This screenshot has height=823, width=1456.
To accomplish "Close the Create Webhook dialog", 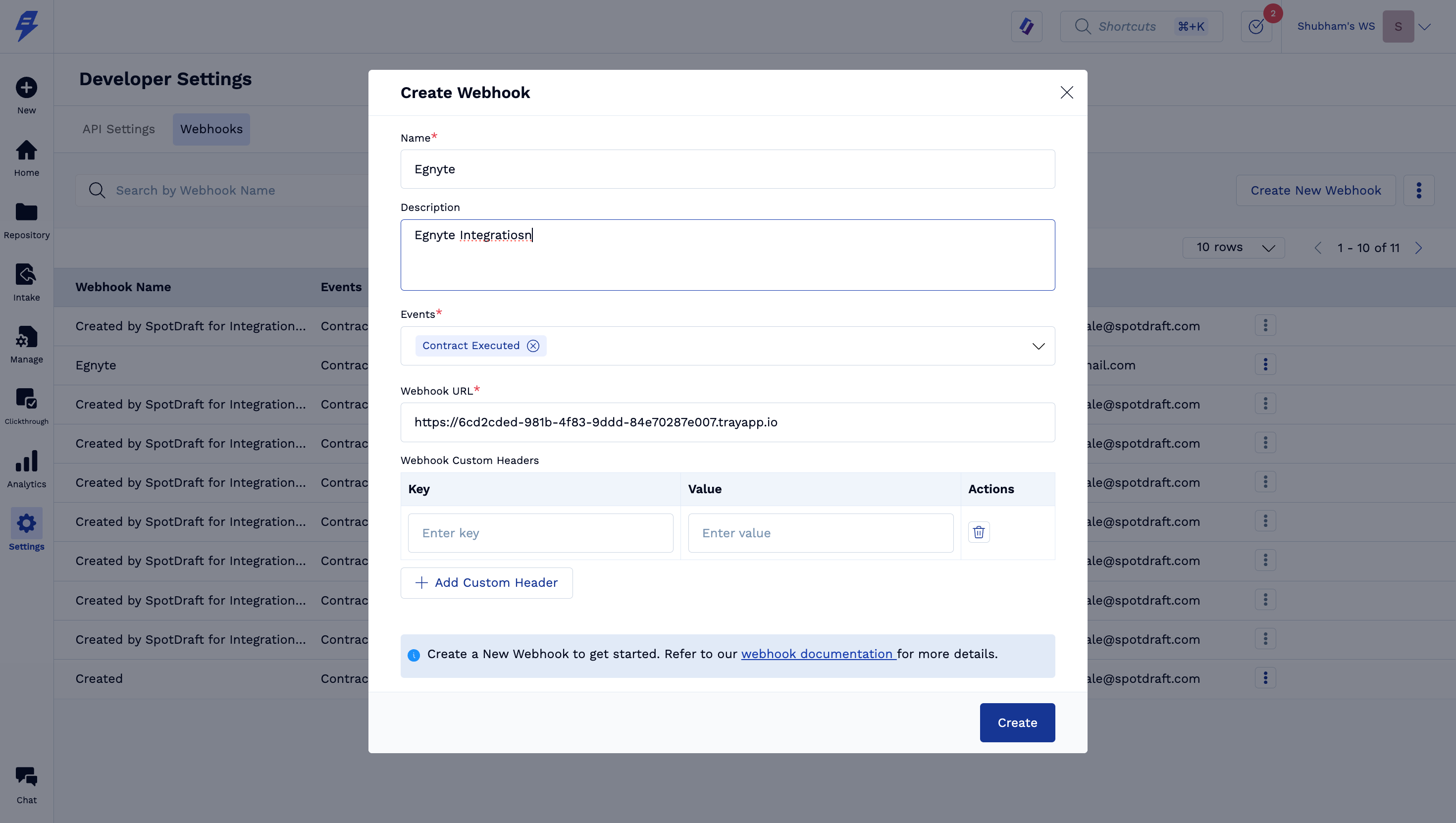I will tap(1067, 93).
